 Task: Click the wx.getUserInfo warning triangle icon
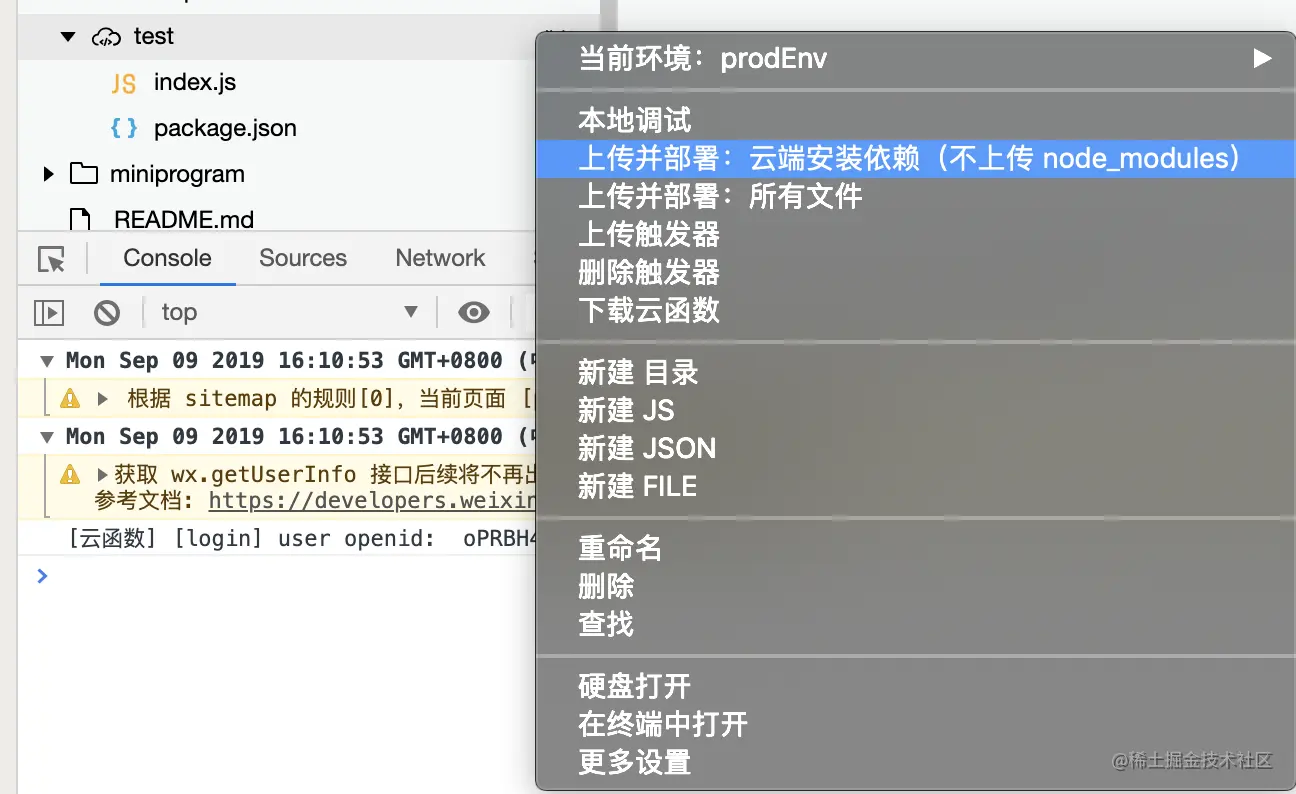tap(70, 474)
